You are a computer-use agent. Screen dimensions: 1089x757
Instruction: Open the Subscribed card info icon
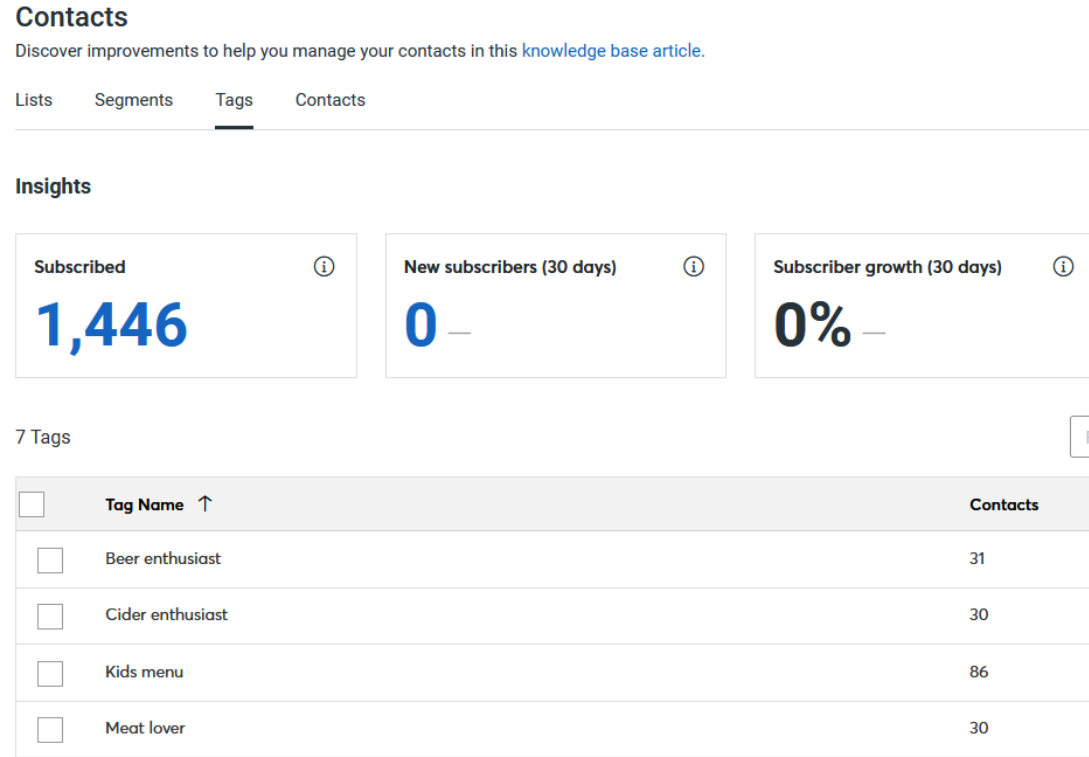click(x=324, y=267)
